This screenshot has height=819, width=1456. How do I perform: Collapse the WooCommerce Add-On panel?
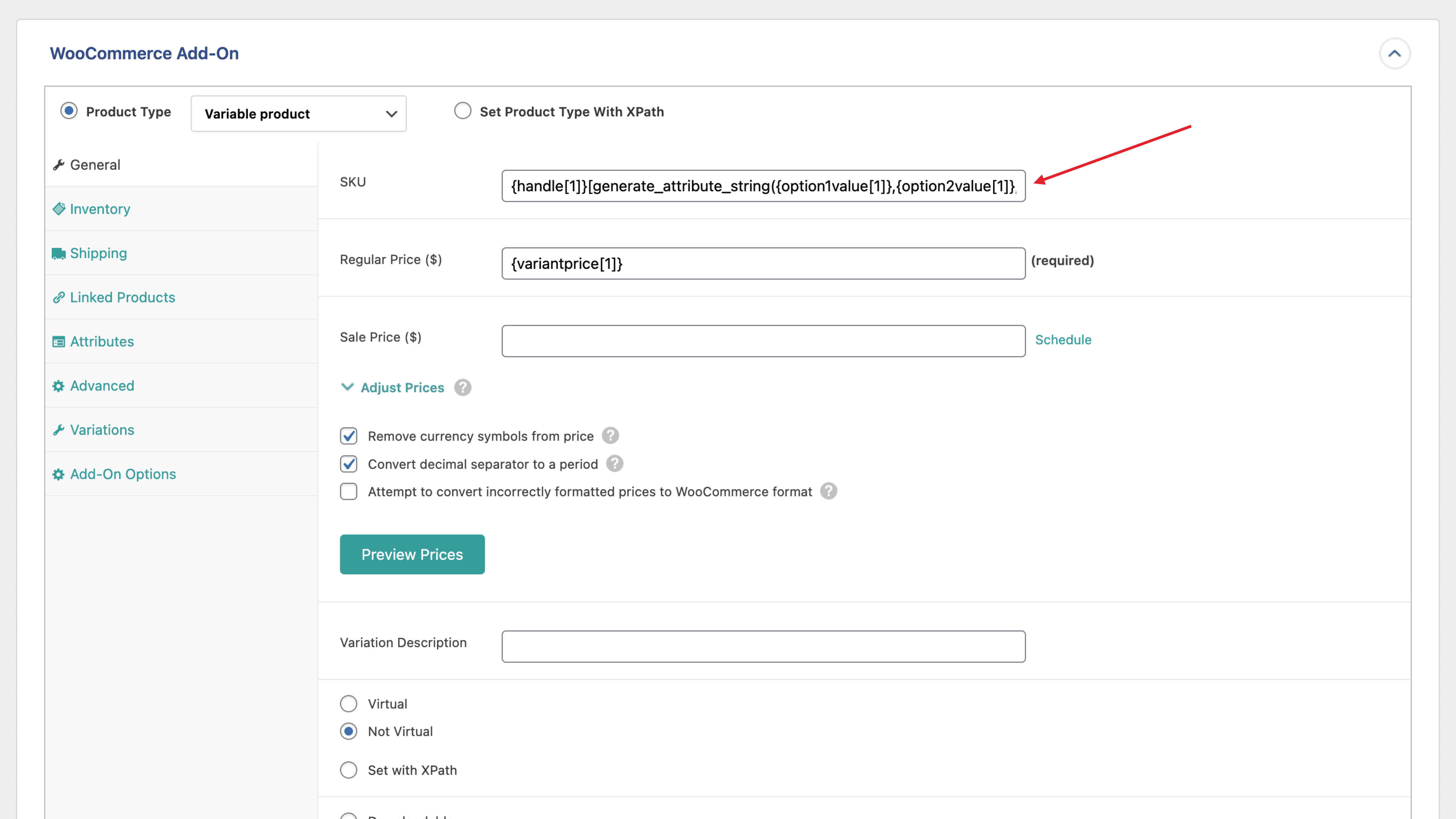[x=1394, y=54]
